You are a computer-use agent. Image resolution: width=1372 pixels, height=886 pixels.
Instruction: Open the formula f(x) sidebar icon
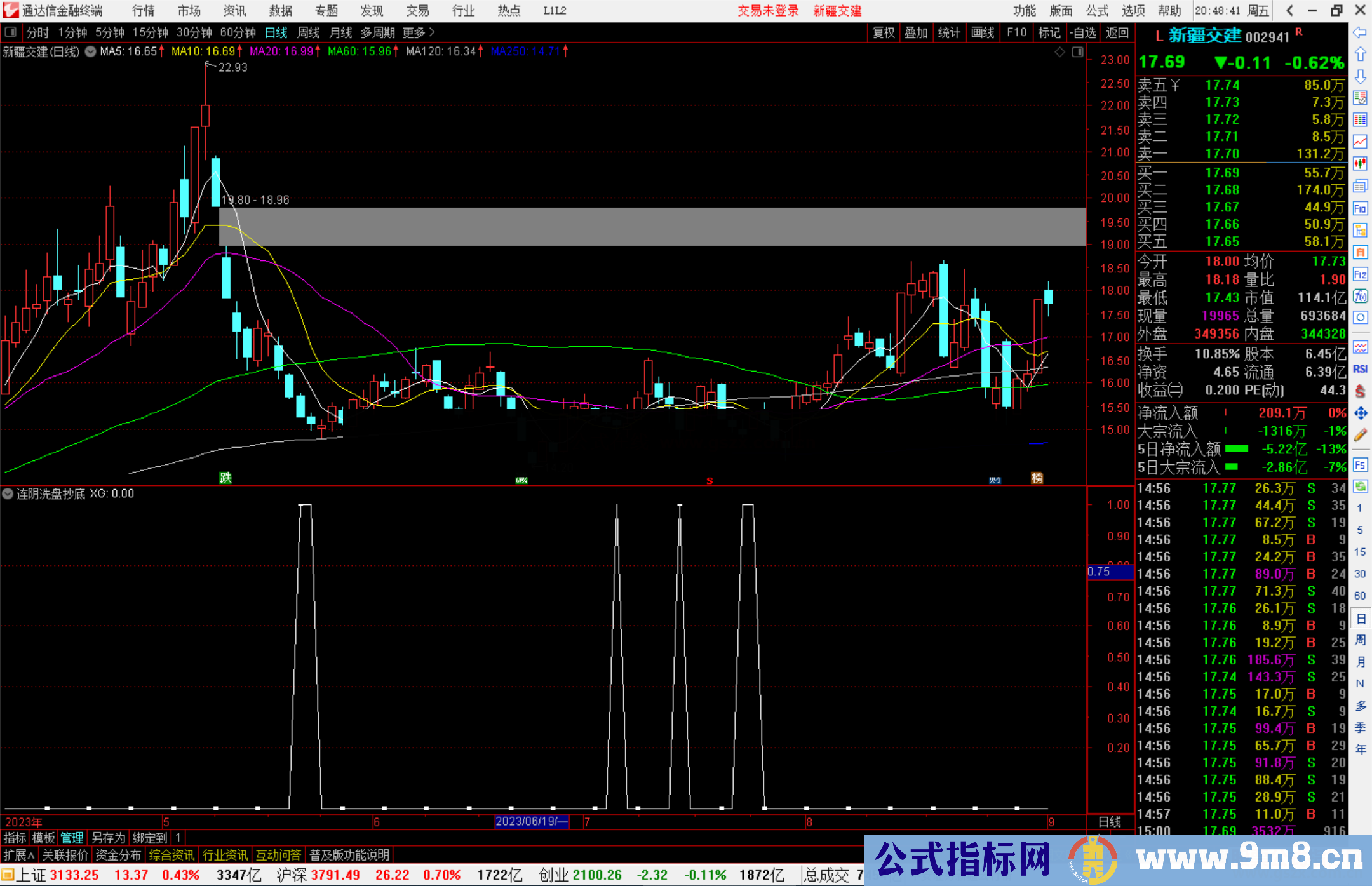click(1360, 296)
